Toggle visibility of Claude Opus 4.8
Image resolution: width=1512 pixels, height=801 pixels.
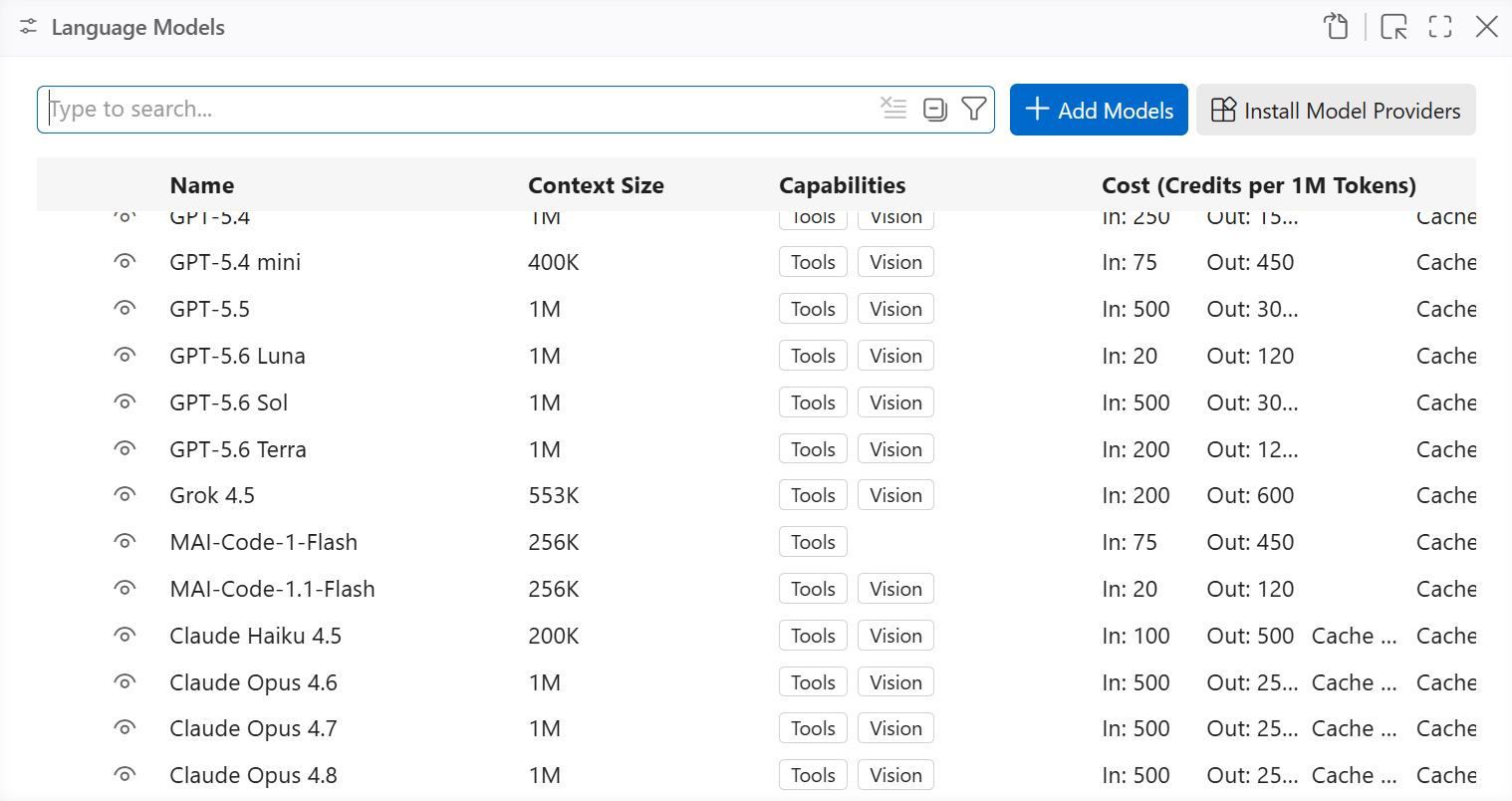pyautogui.click(x=125, y=775)
